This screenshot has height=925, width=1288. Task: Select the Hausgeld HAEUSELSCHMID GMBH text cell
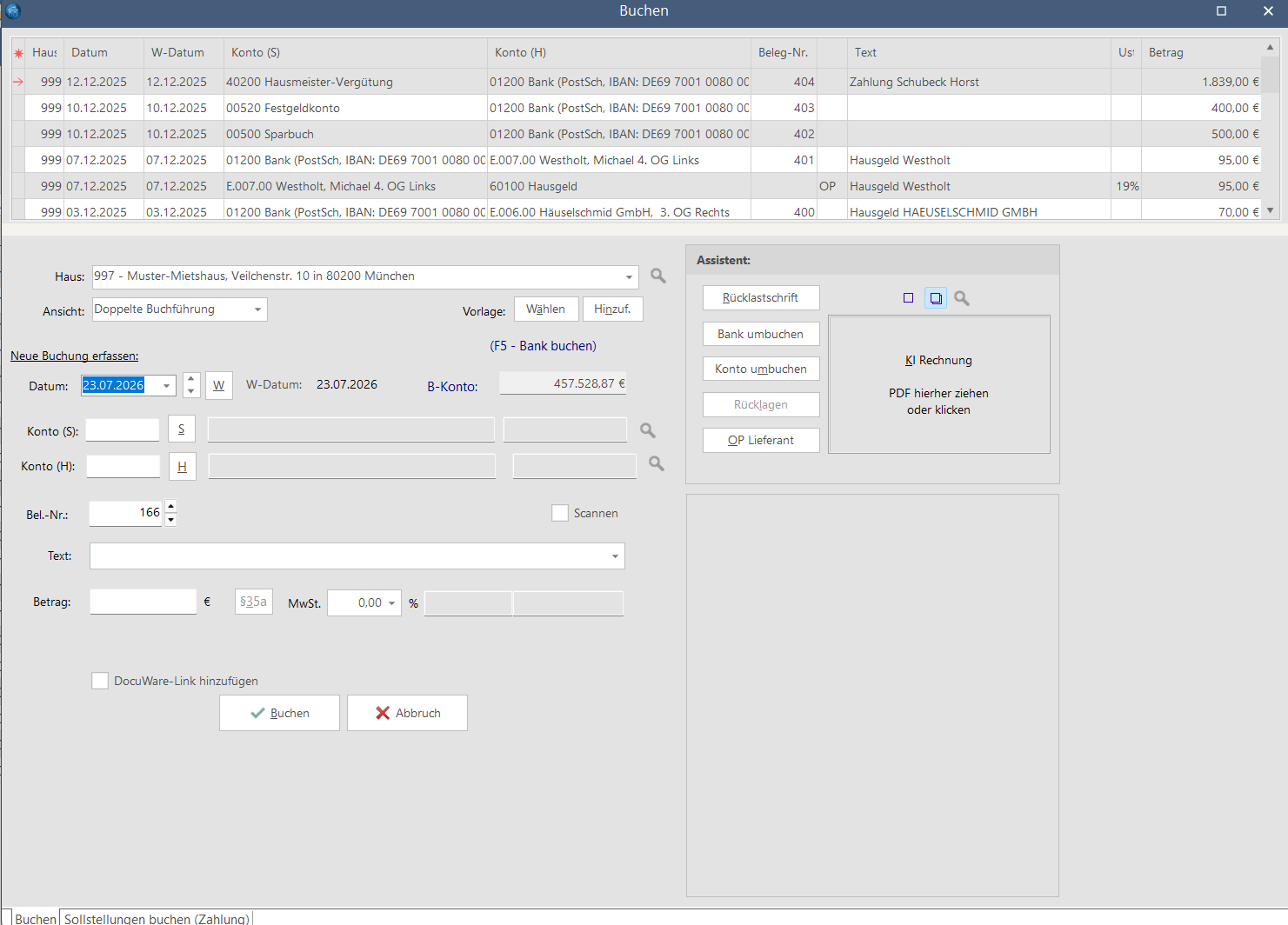pos(979,211)
